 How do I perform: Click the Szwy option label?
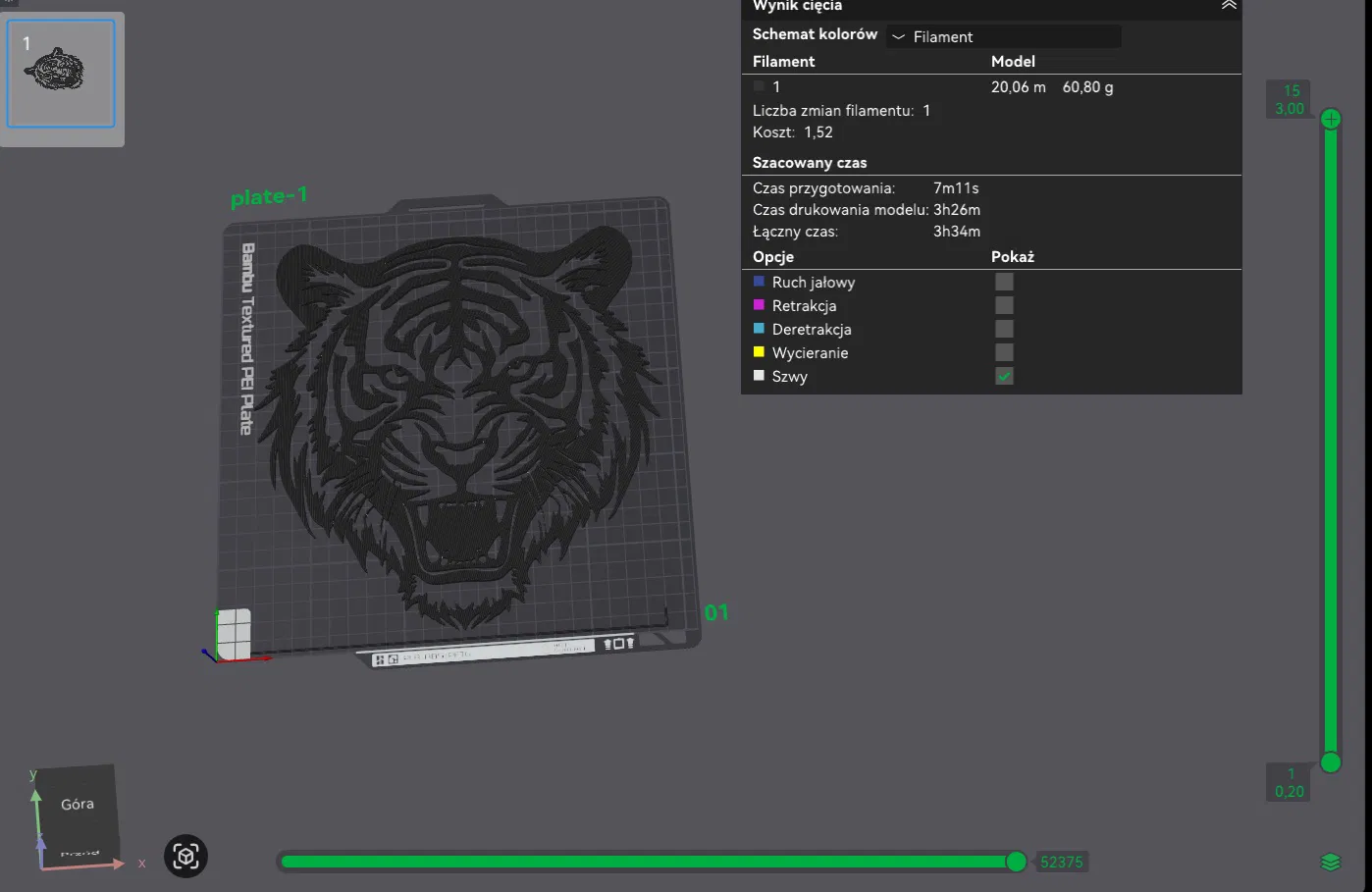click(x=790, y=377)
